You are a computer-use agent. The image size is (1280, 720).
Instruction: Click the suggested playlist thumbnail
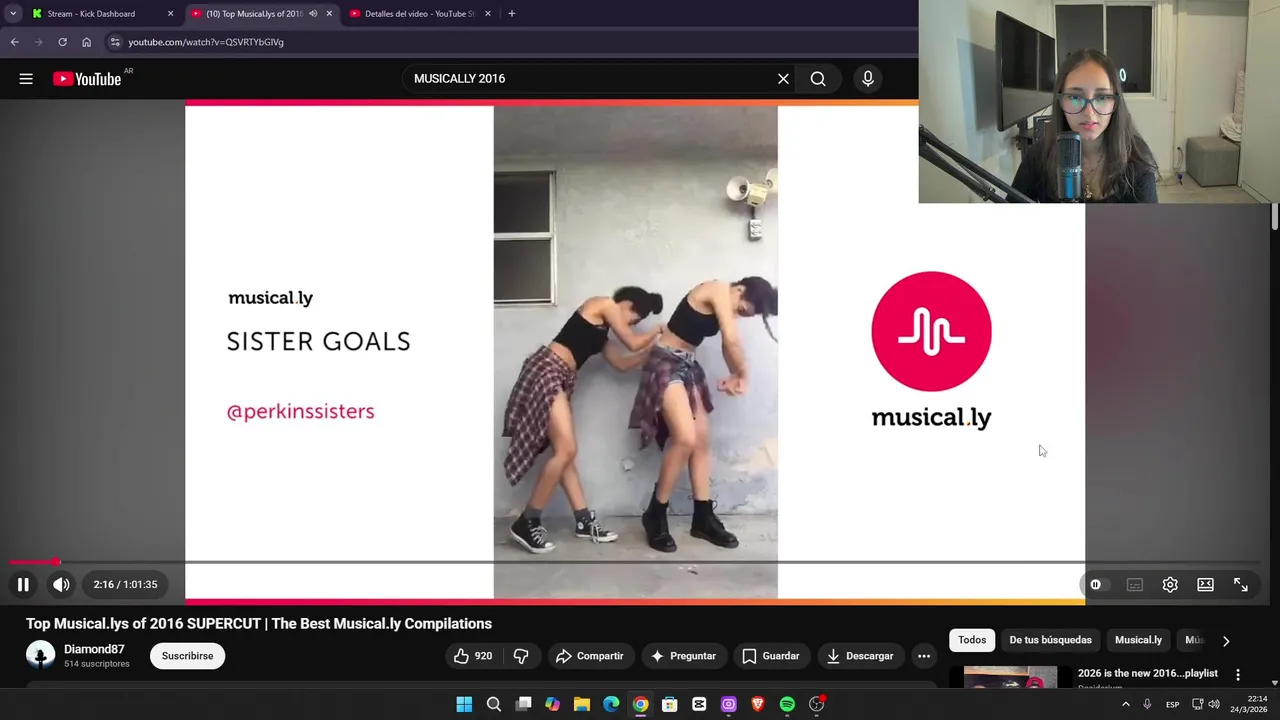click(x=1010, y=677)
